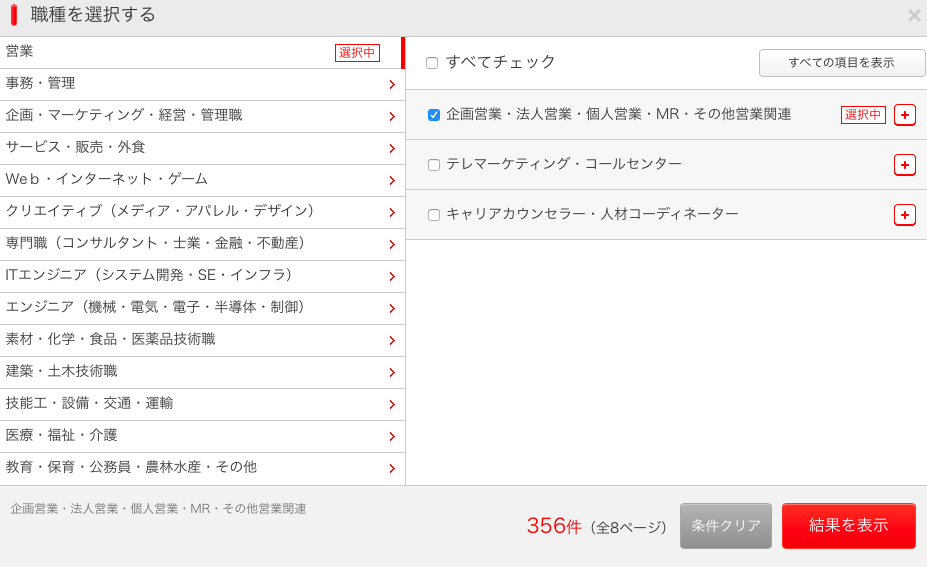Expand the 企画・マーケティング・経営・管理職 category arrow
The width and height of the screenshot is (927, 567).
pos(392,117)
